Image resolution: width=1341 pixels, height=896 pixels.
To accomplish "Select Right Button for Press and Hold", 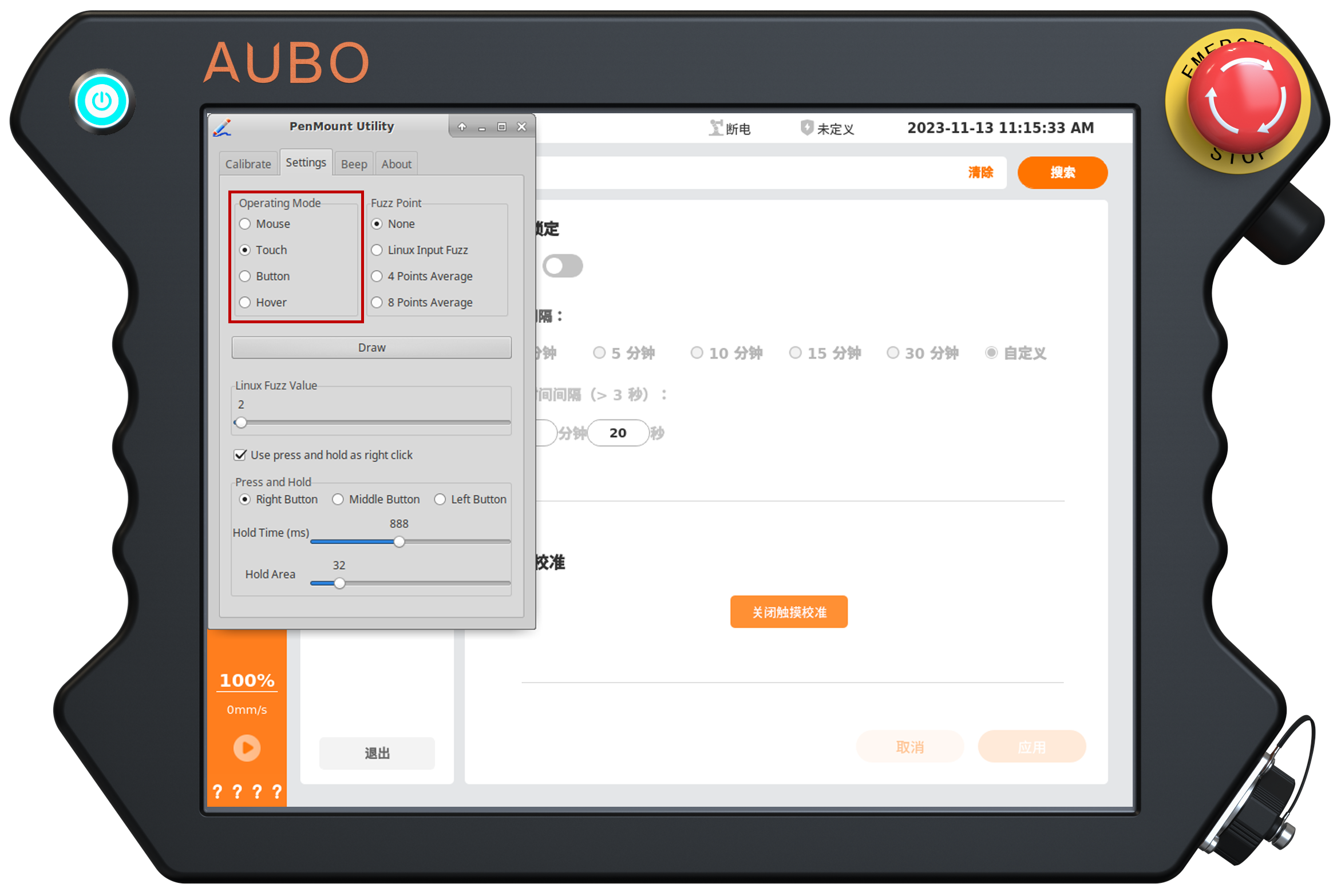I will [278, 499].
